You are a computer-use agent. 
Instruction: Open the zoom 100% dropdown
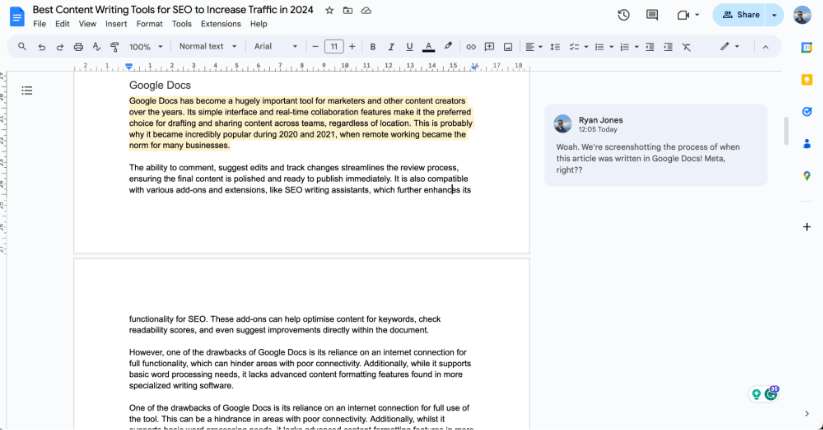145,47
